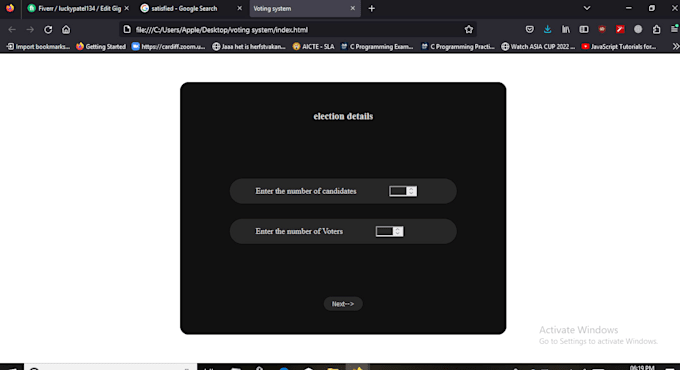Image resolution: width=680 pixels, height=370 pixels.
Task: Go back to the previous page
Action: 12,29
